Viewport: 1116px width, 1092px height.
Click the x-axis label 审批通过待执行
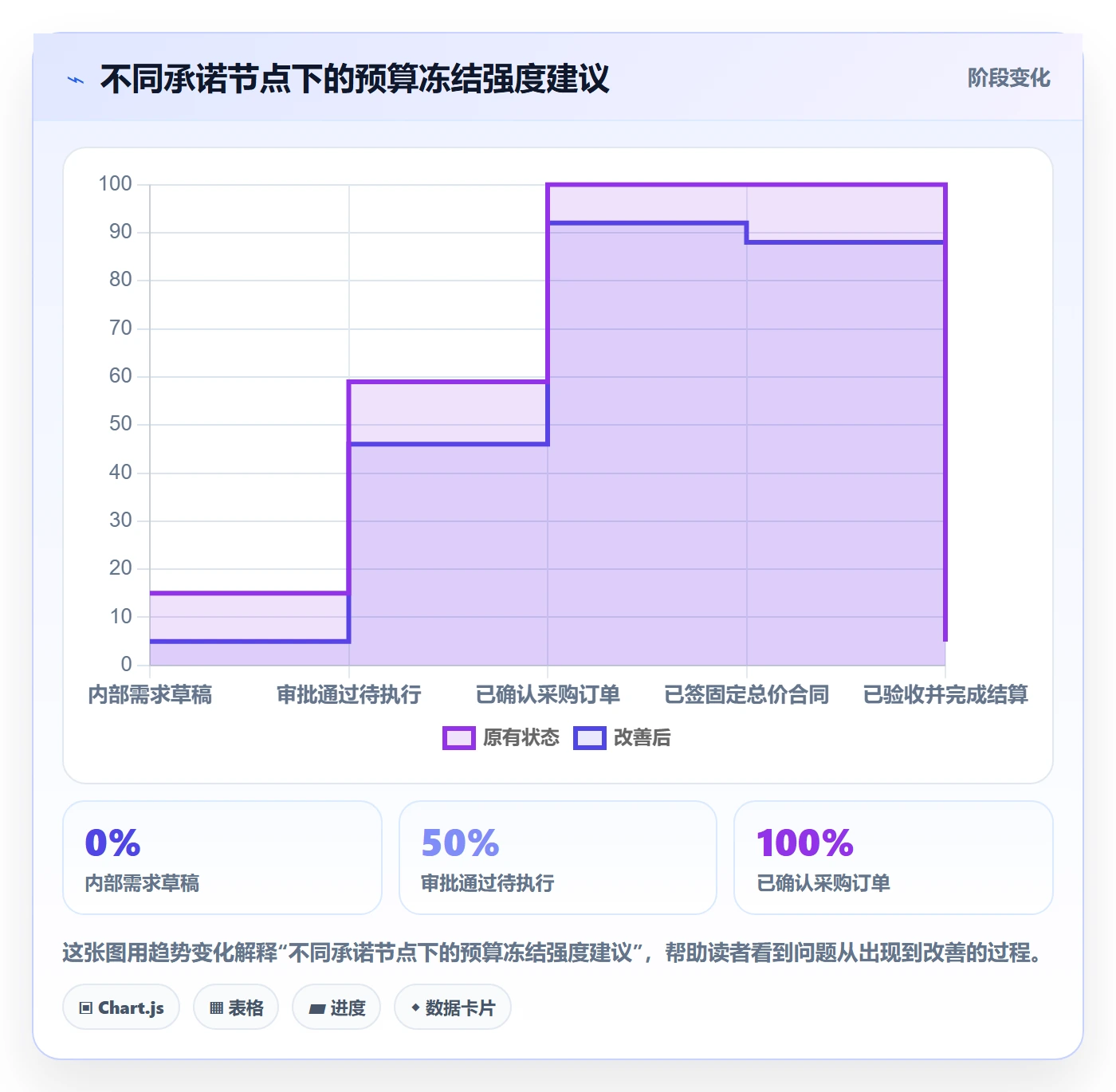349,695
